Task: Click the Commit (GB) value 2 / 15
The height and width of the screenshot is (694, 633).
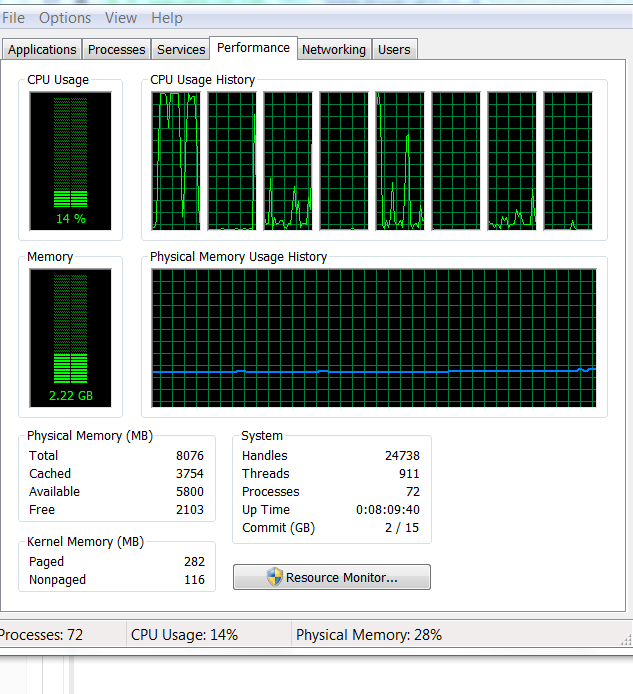Action: 402,528
